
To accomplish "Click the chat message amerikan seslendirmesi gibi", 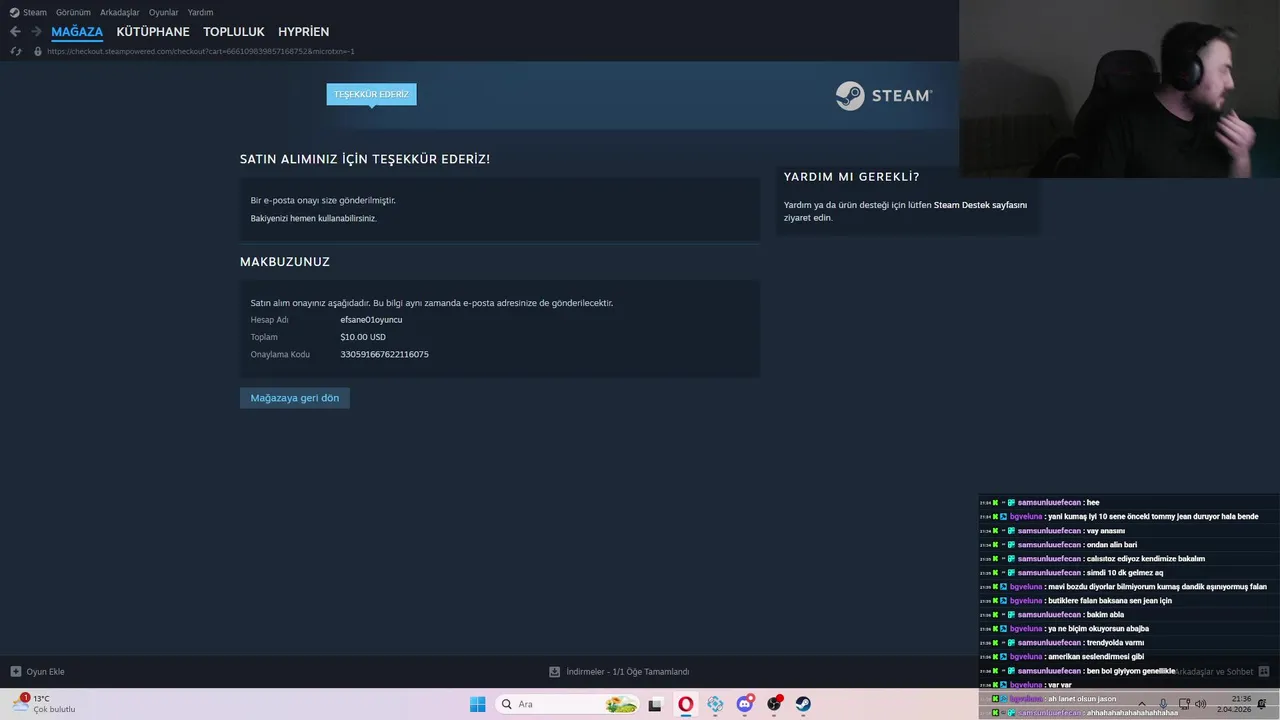I will [1095, 657].
